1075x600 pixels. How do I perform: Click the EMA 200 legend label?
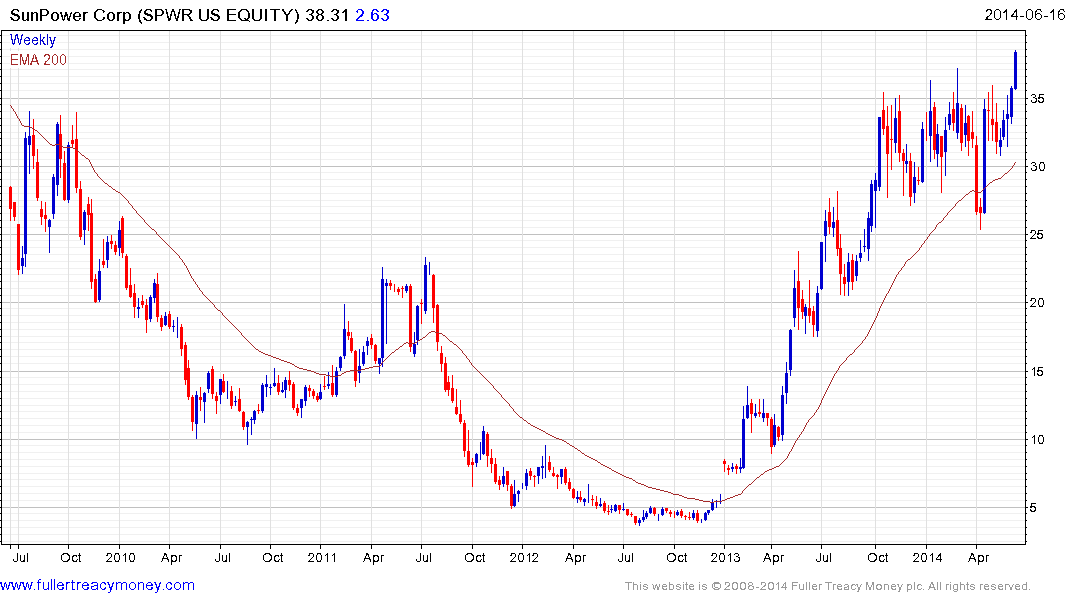38,60
